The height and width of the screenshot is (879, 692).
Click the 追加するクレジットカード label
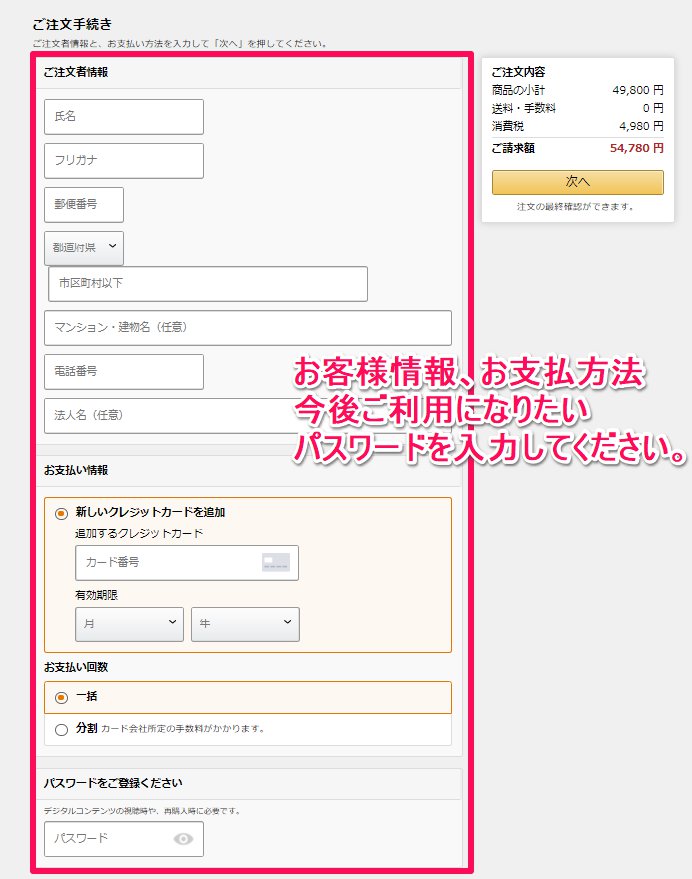point(139,534)
